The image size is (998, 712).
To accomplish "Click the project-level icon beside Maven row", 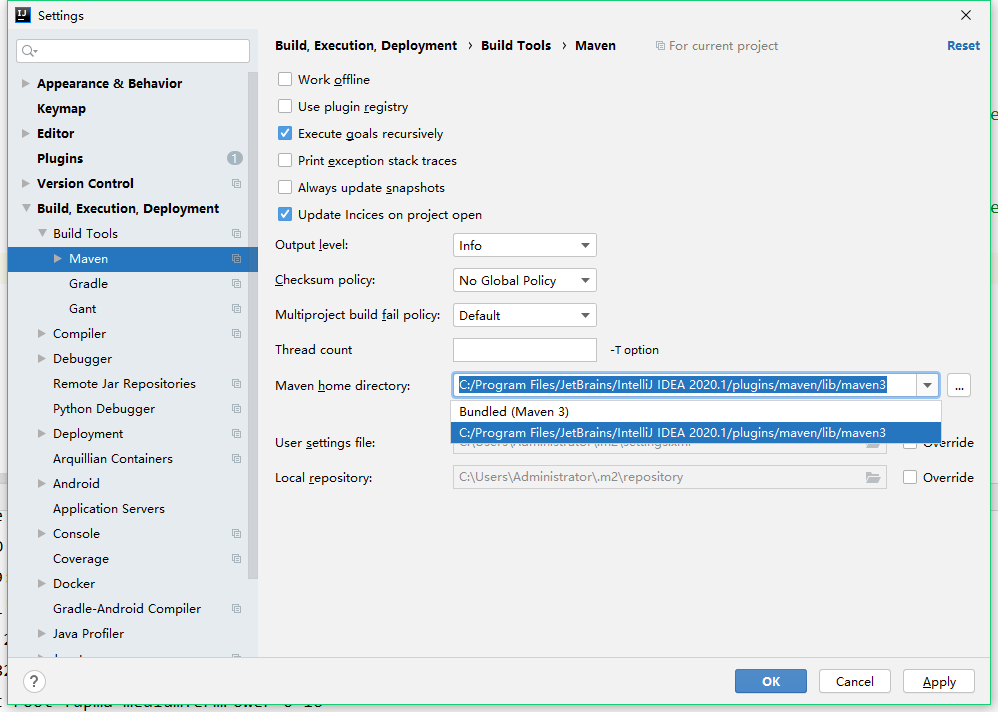I will coord(236,258).
